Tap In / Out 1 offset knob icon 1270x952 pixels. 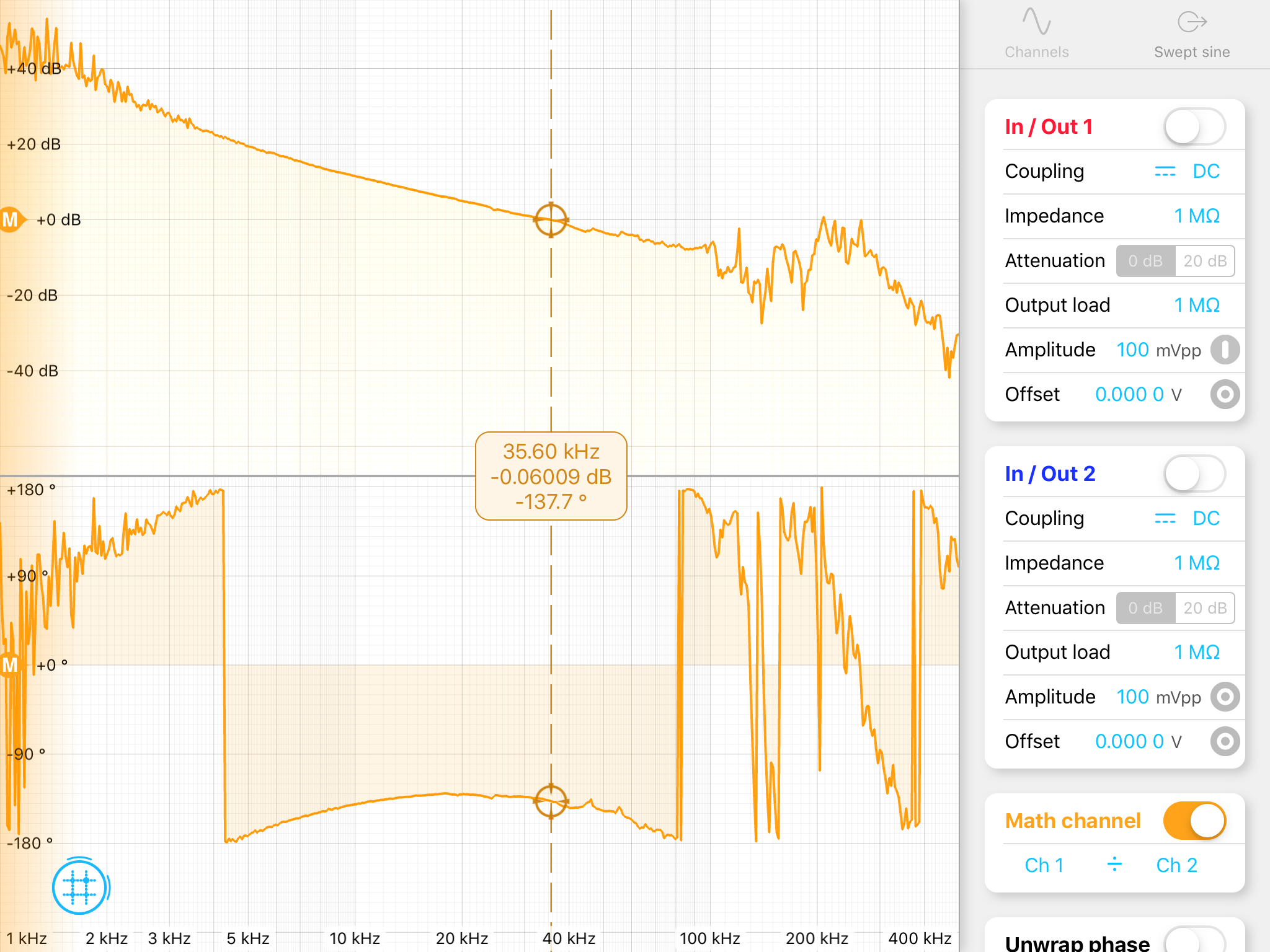click(x=1225, y=394)
